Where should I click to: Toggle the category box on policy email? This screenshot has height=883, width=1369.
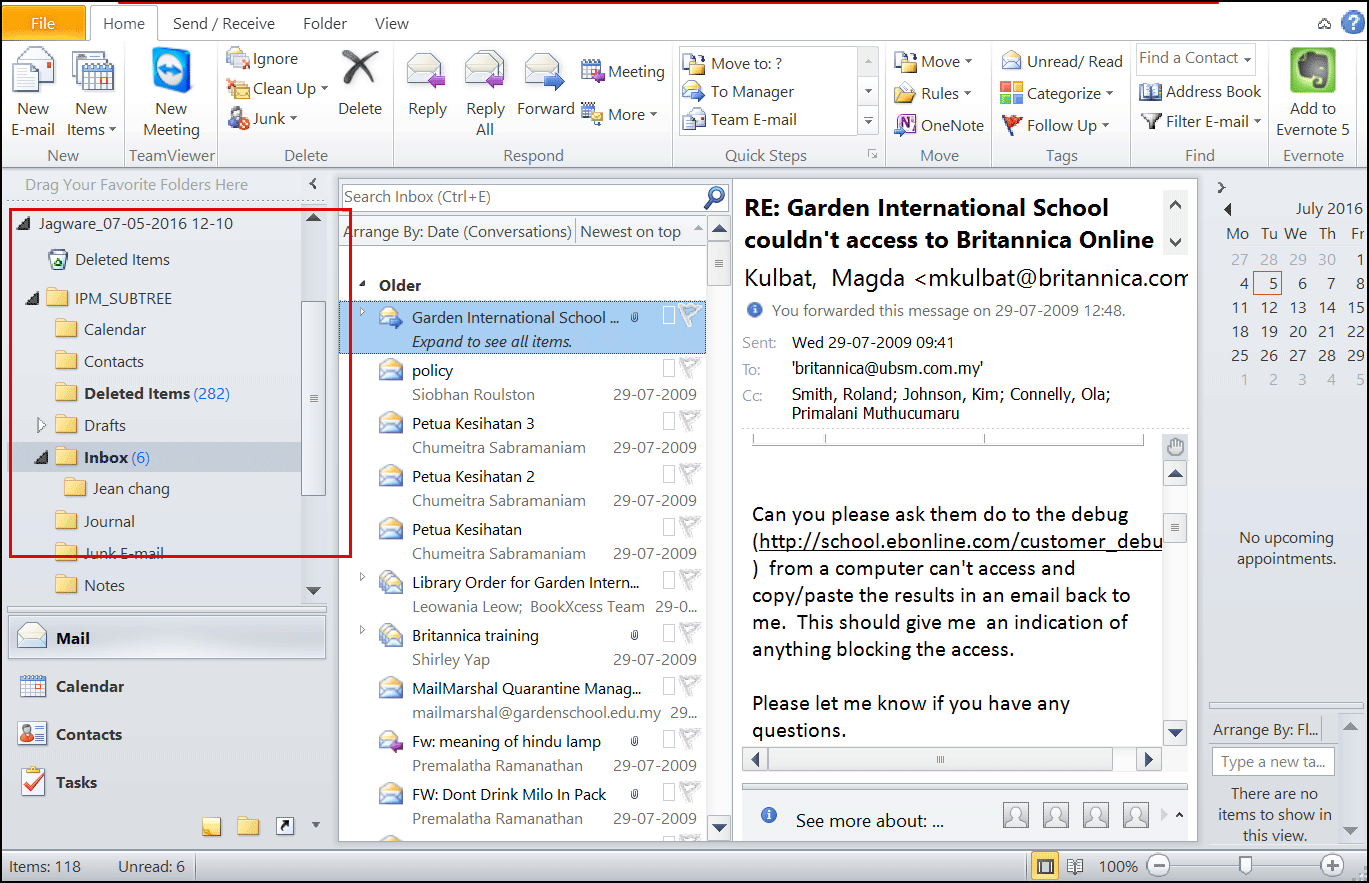(x=669, y=368)
